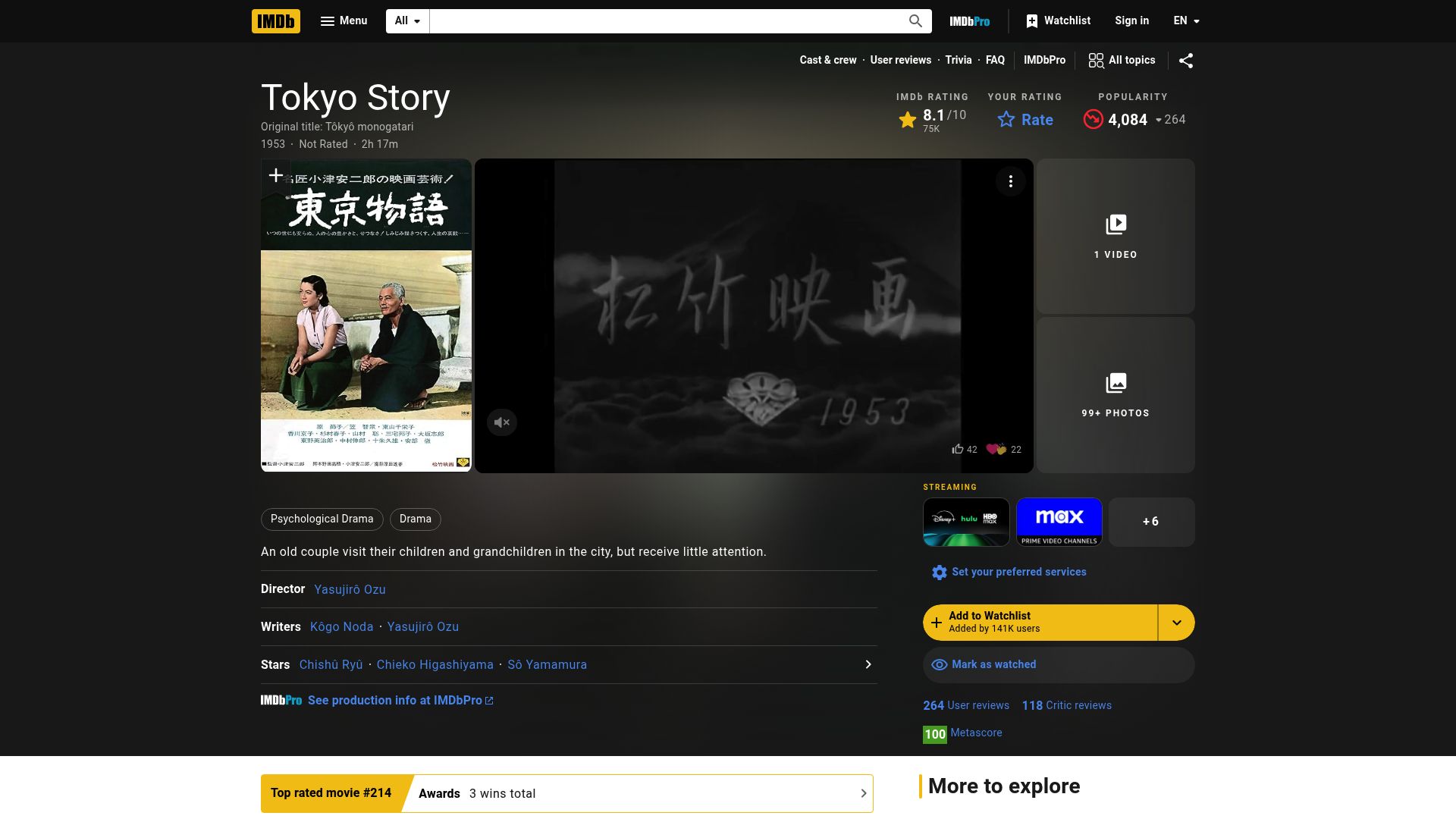Open director Yasujirô Ozu's page

(x=350, y=589)
